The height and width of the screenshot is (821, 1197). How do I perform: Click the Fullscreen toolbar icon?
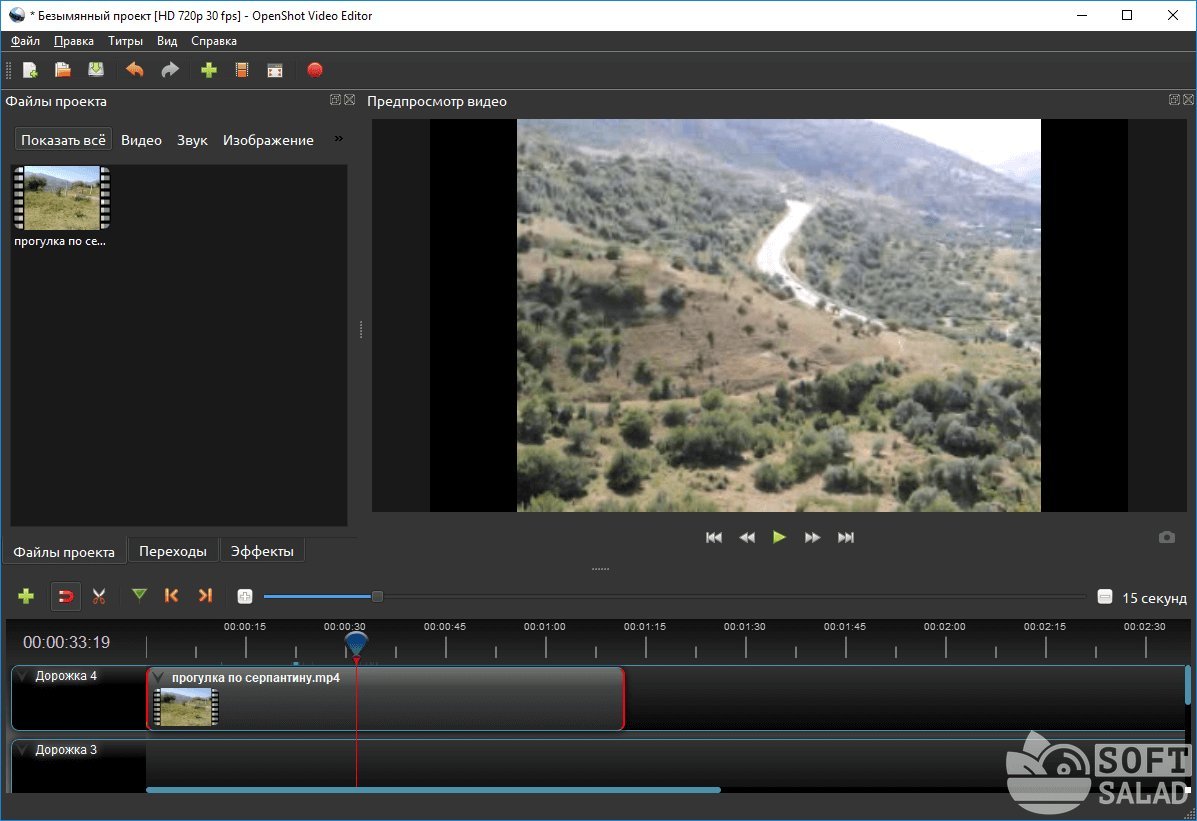274,70
